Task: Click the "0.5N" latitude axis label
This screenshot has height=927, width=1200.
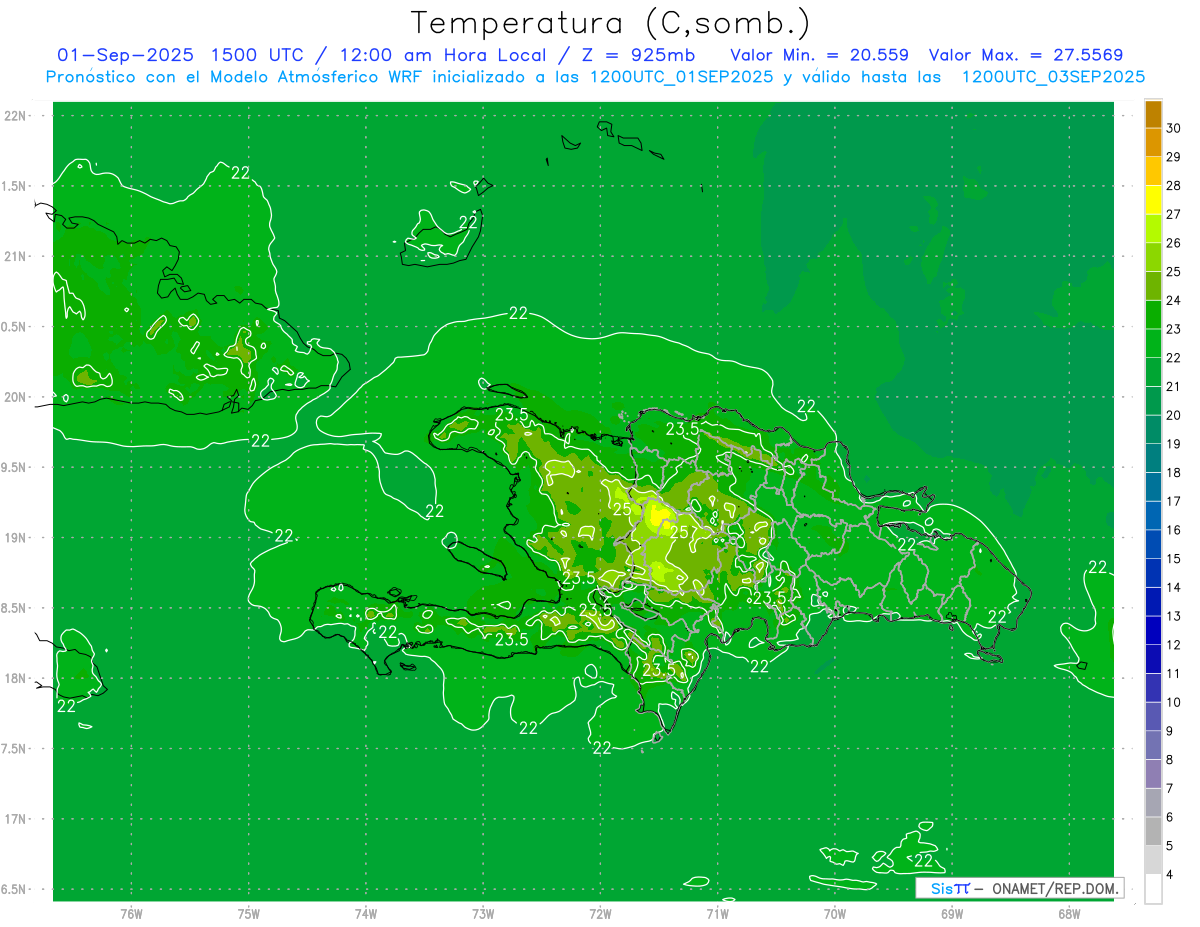Action: tap(14, 327)
